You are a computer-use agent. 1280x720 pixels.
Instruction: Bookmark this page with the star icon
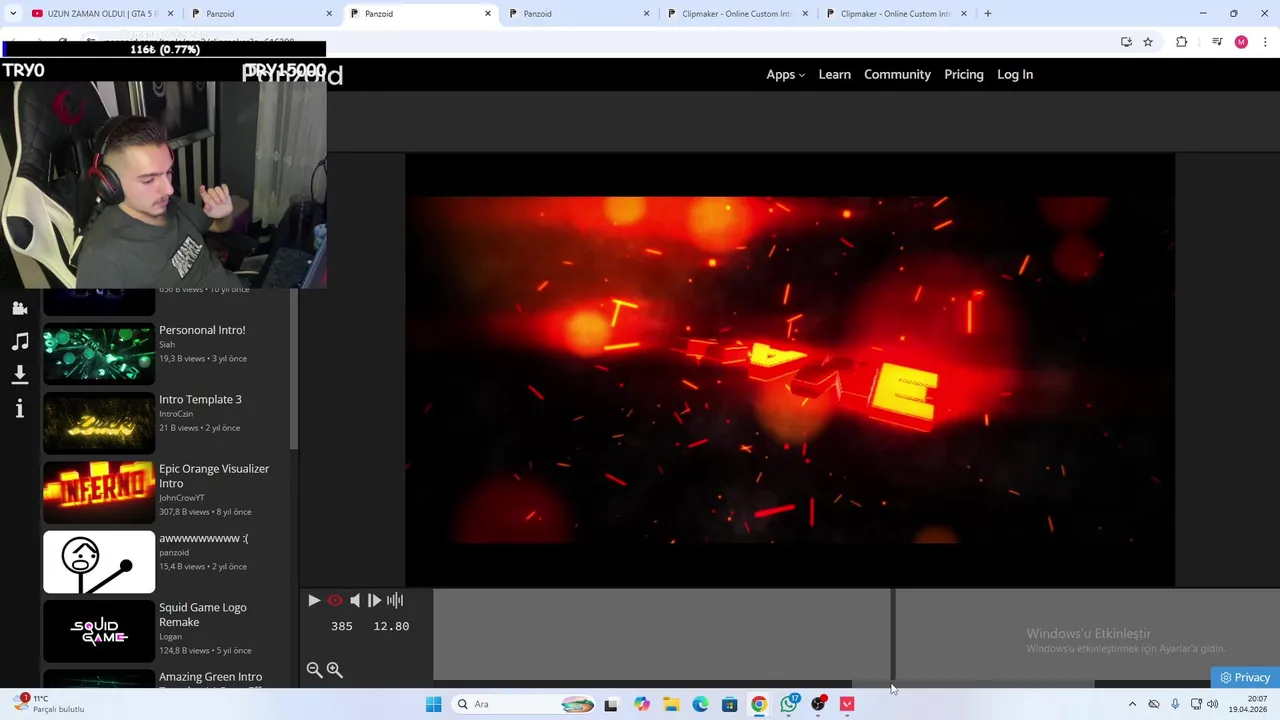point(1148,42)
